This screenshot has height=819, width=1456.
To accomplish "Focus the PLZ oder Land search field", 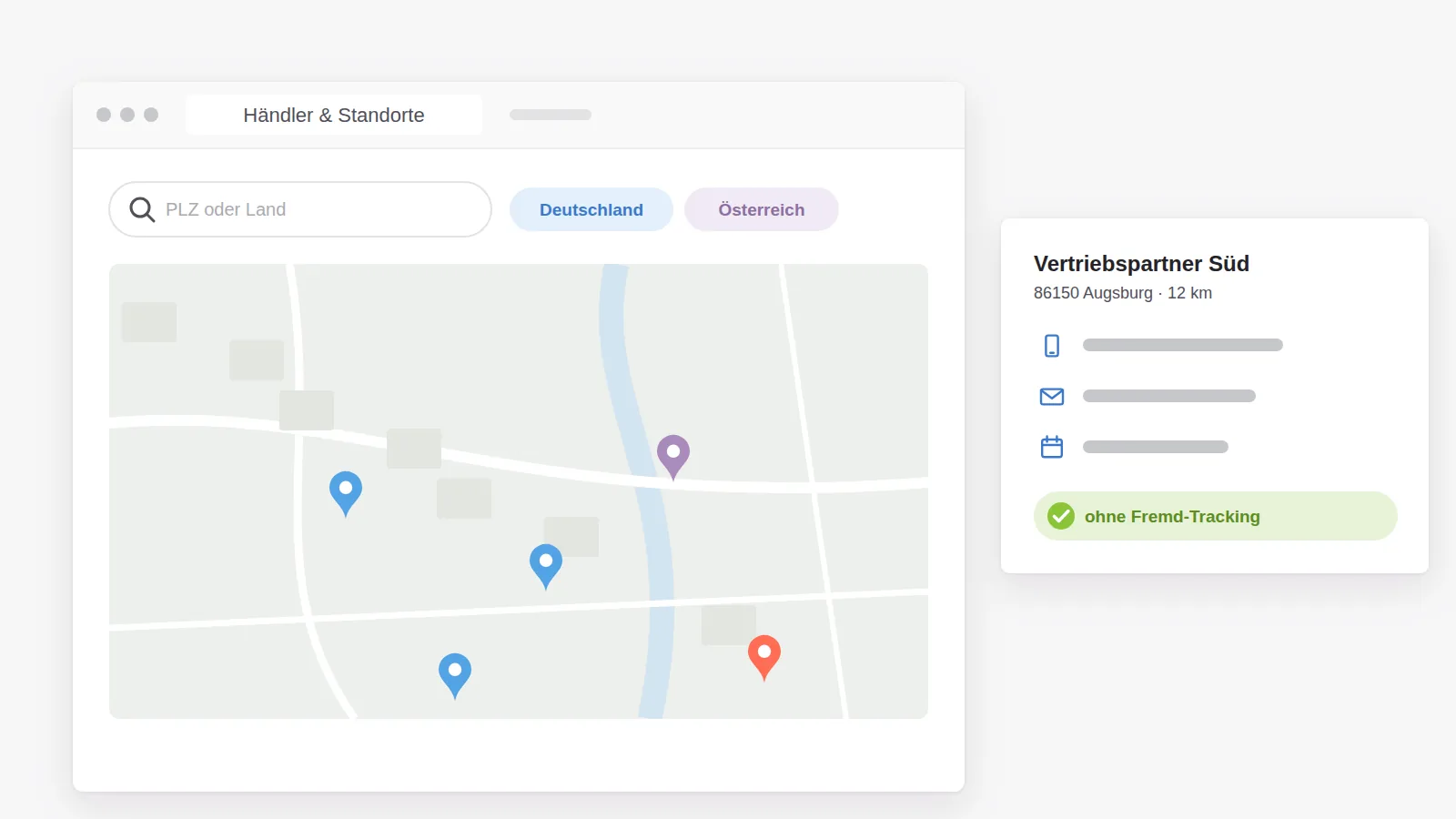I will point(300,209).
